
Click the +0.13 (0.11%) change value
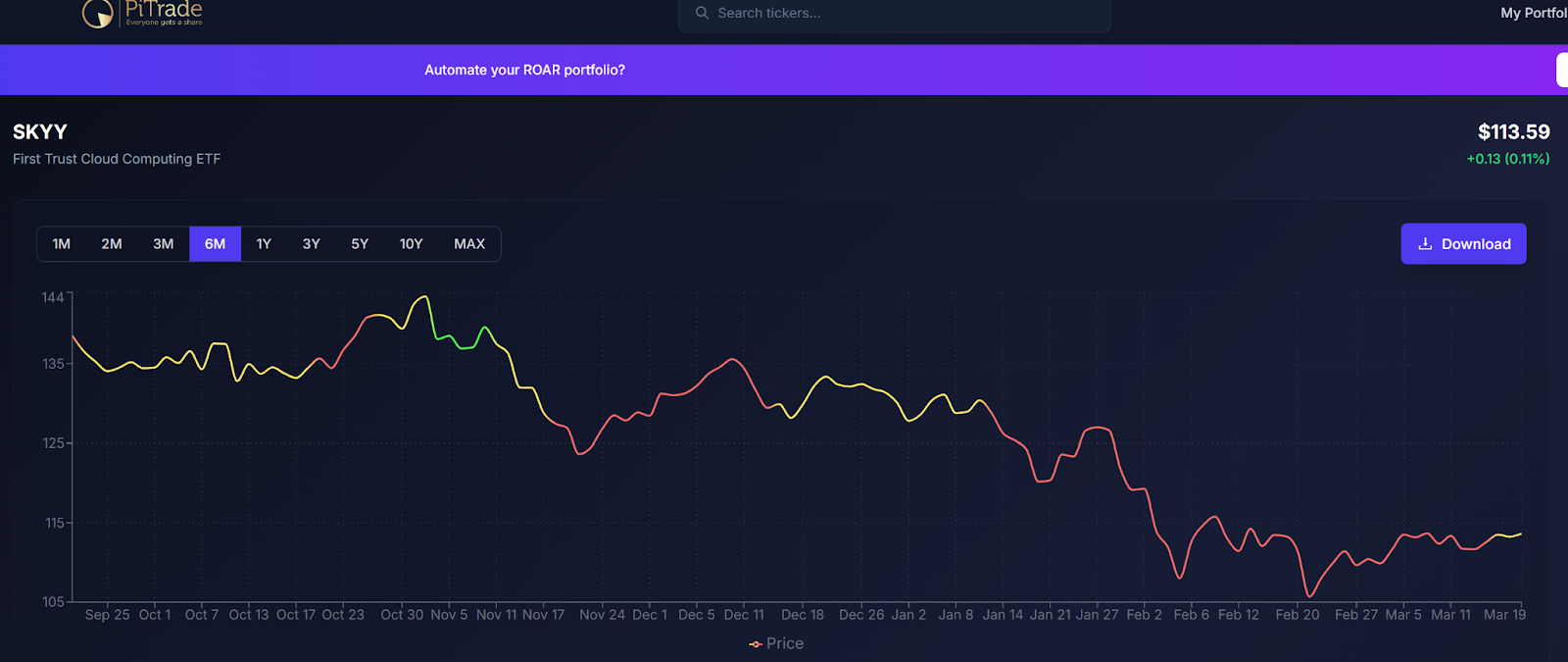click(x=1507, y=159)
